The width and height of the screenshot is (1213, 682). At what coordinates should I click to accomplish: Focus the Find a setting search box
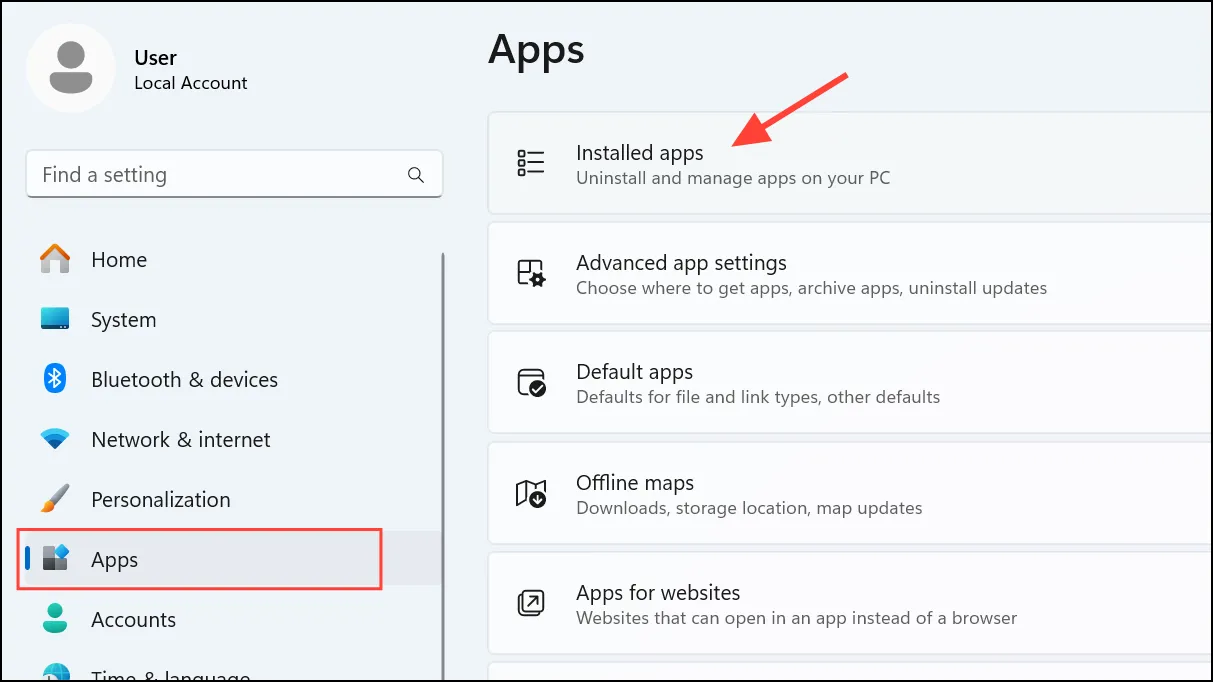coord(234,175)
